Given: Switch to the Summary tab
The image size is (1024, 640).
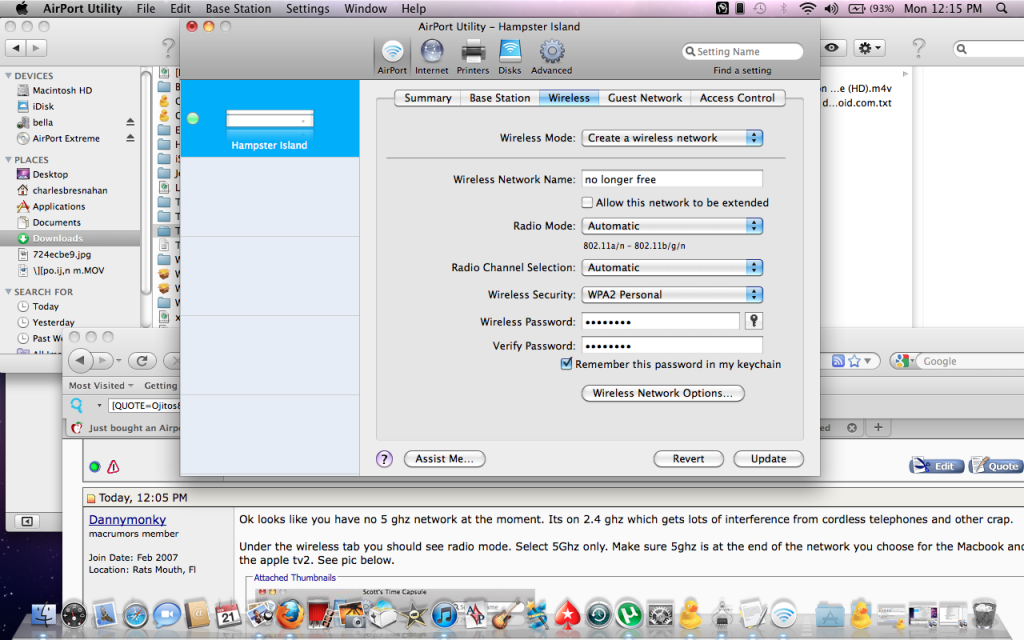Looking at the screenshot, I should pos(428,98).
